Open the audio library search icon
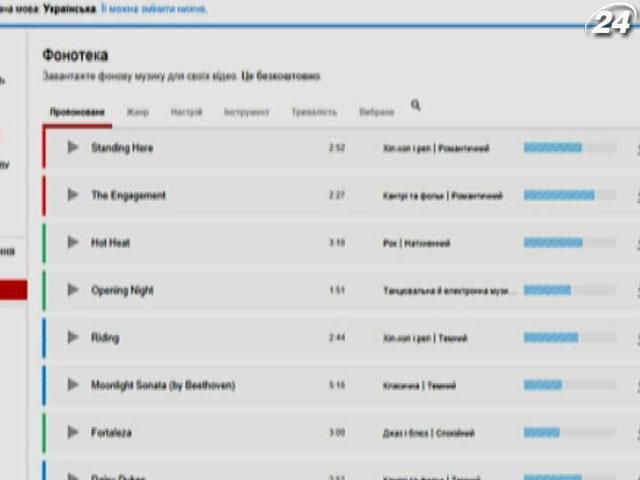The image size is (640, 480). click(x=416, y=105)
